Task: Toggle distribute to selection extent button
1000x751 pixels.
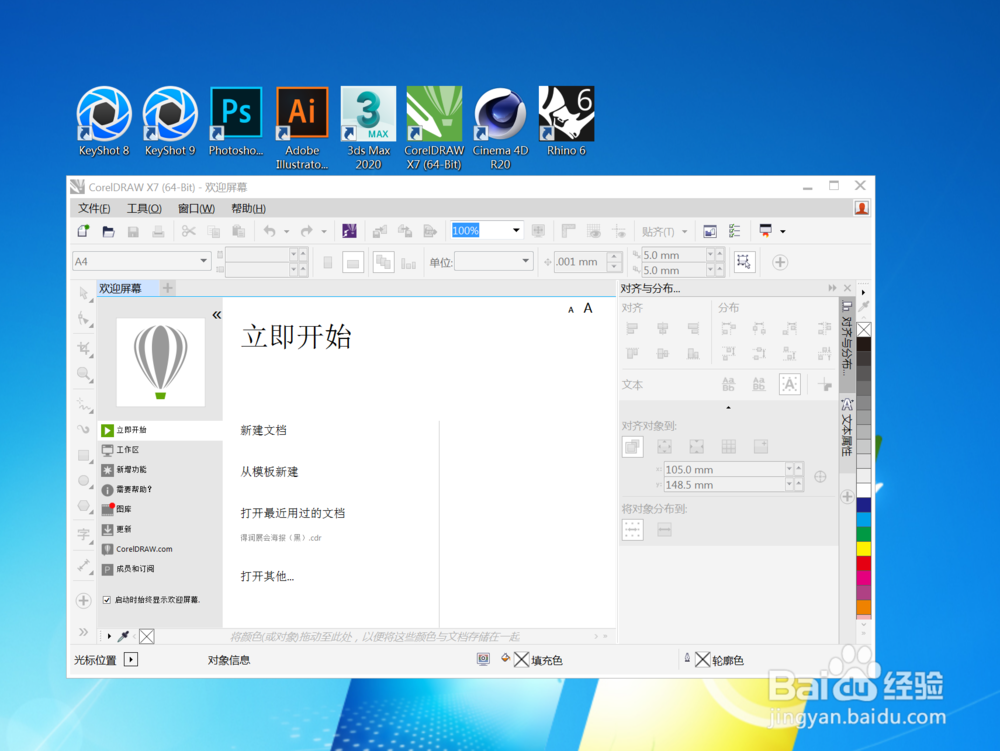Action: pos(633,529)
